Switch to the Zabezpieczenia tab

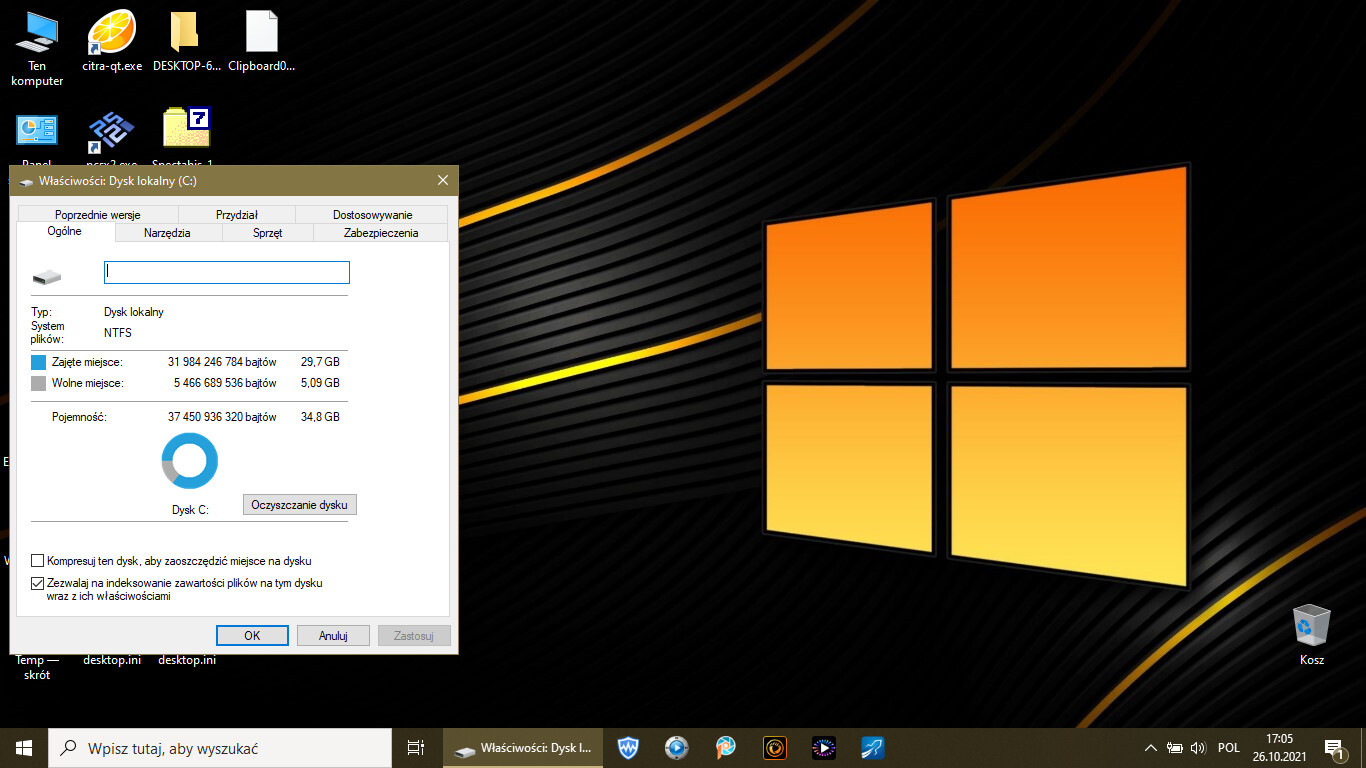coord(381,233)
